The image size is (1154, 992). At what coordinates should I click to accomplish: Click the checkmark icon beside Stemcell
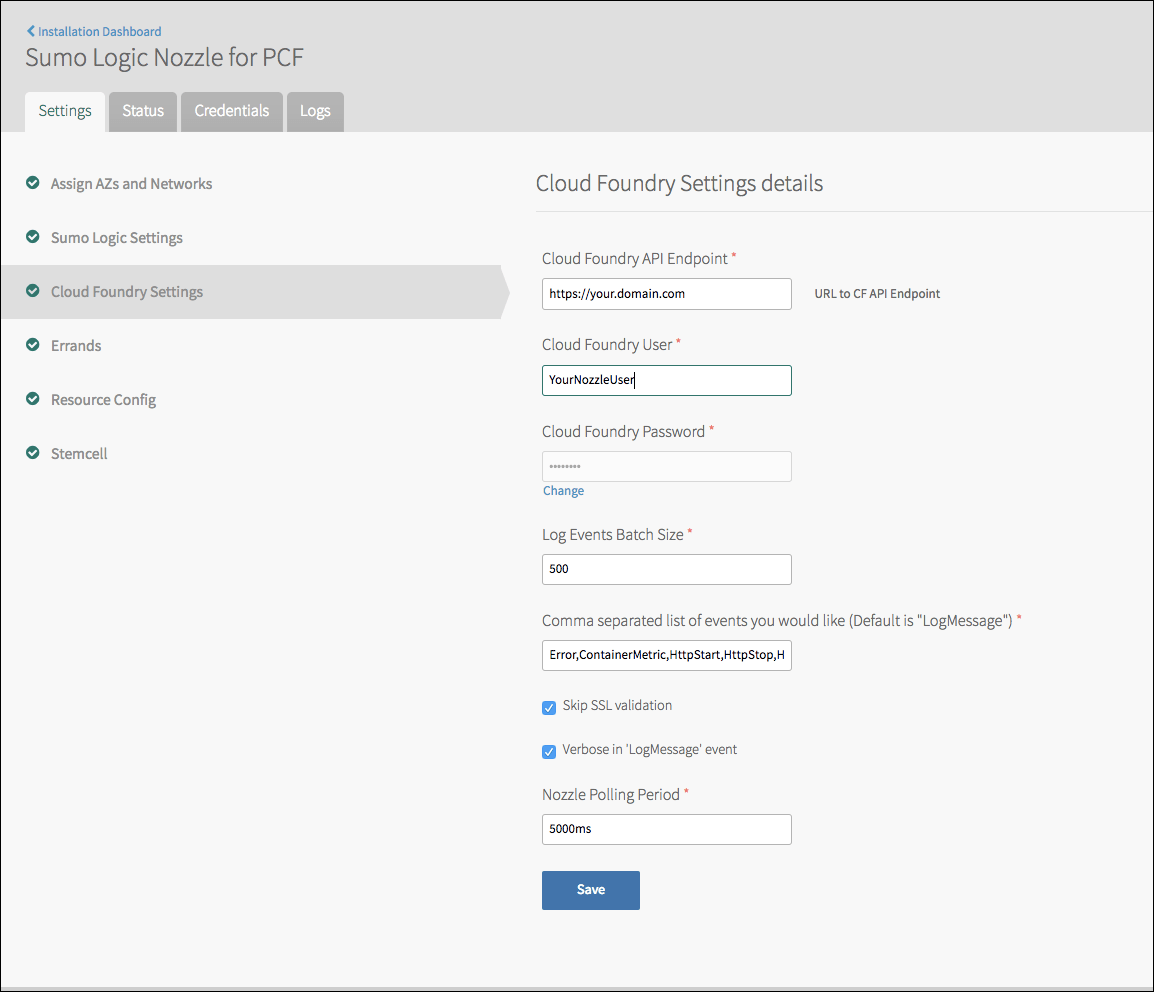point(33,453)
